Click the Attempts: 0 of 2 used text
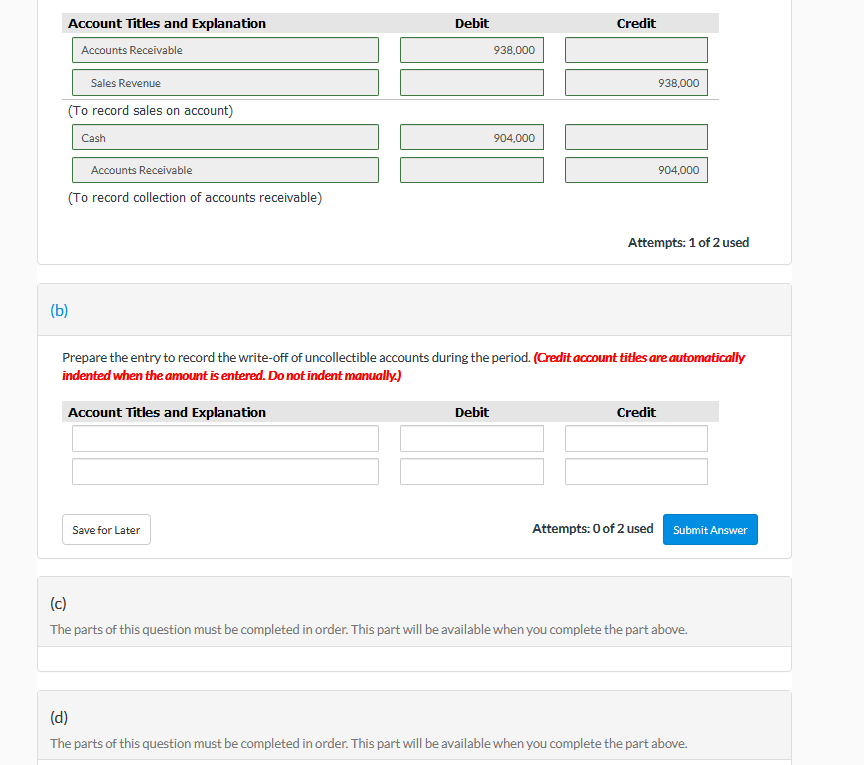This screenshot has height=765, width=864. (592, 528)
